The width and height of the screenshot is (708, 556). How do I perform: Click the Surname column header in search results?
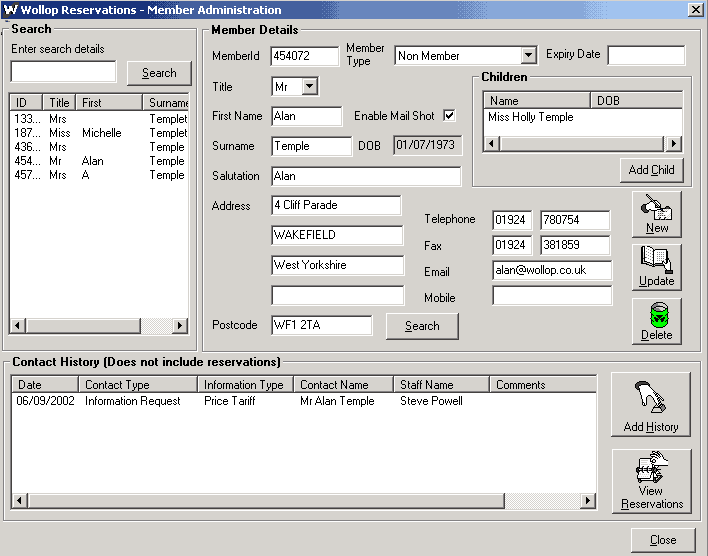tap(166, 103)
